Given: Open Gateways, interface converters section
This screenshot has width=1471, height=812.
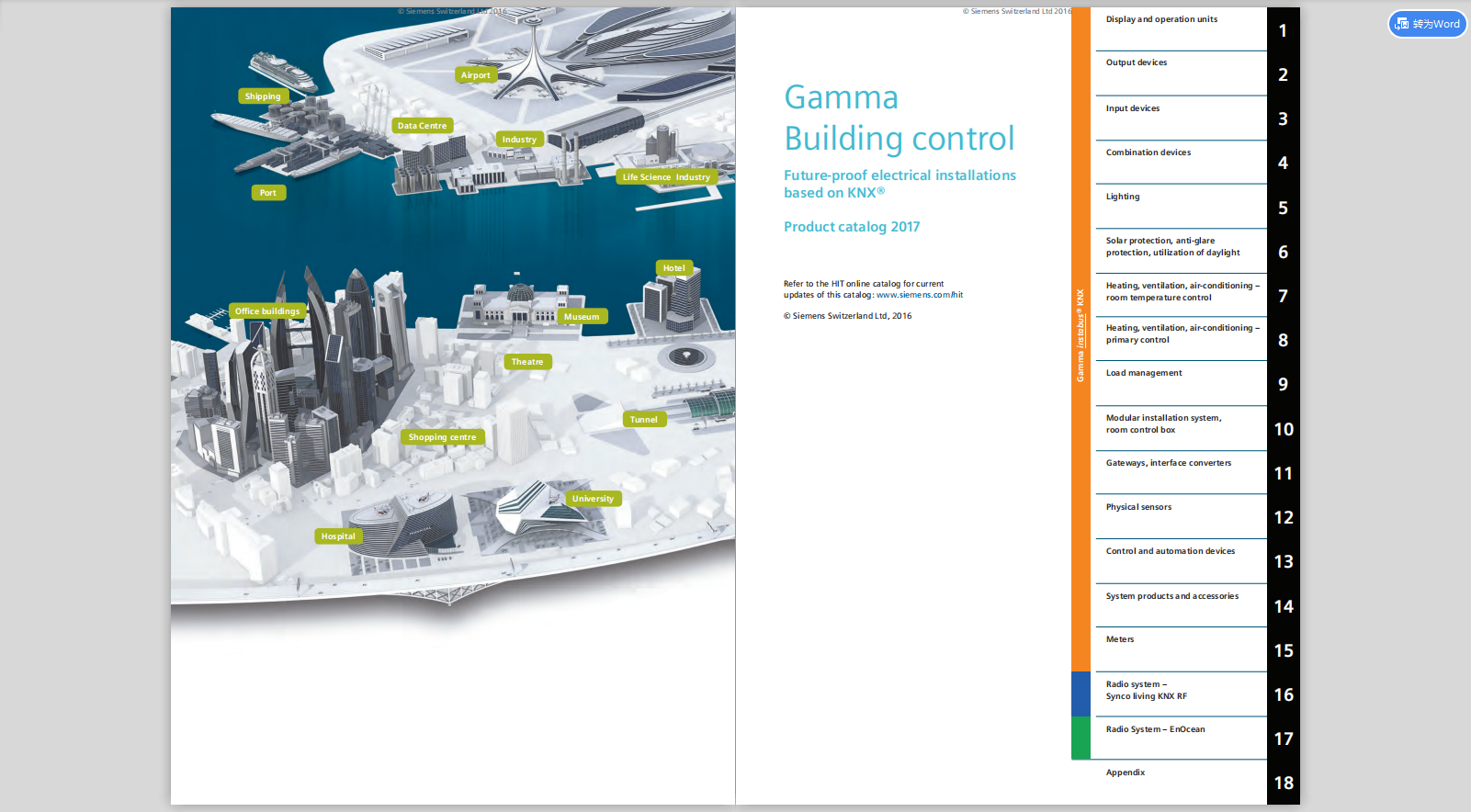Looking at the screenshot, I should coord(1168,463).
